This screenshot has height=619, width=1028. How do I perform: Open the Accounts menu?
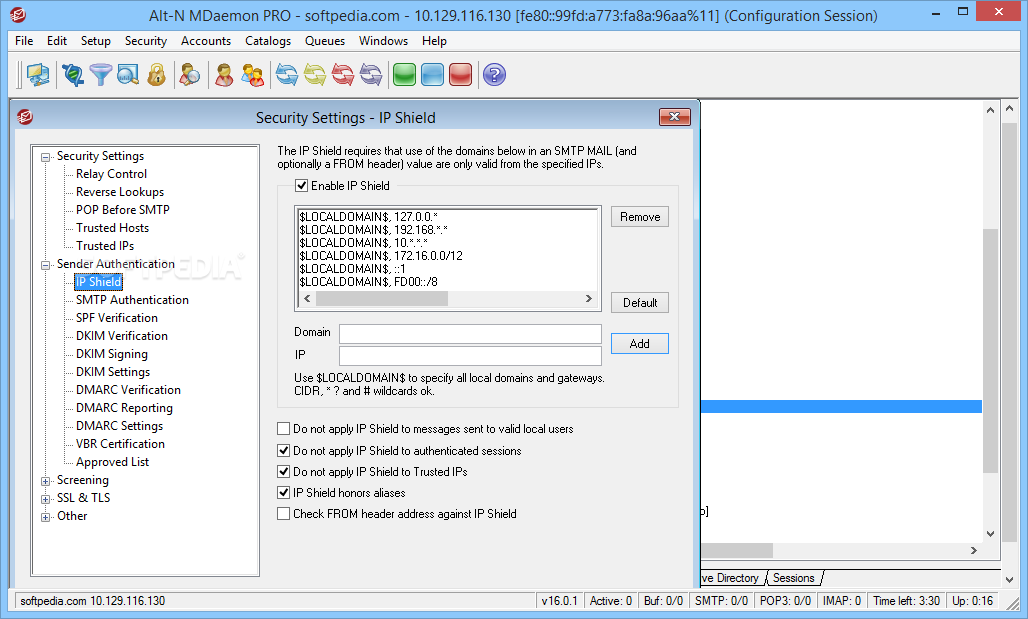point(206,41)
